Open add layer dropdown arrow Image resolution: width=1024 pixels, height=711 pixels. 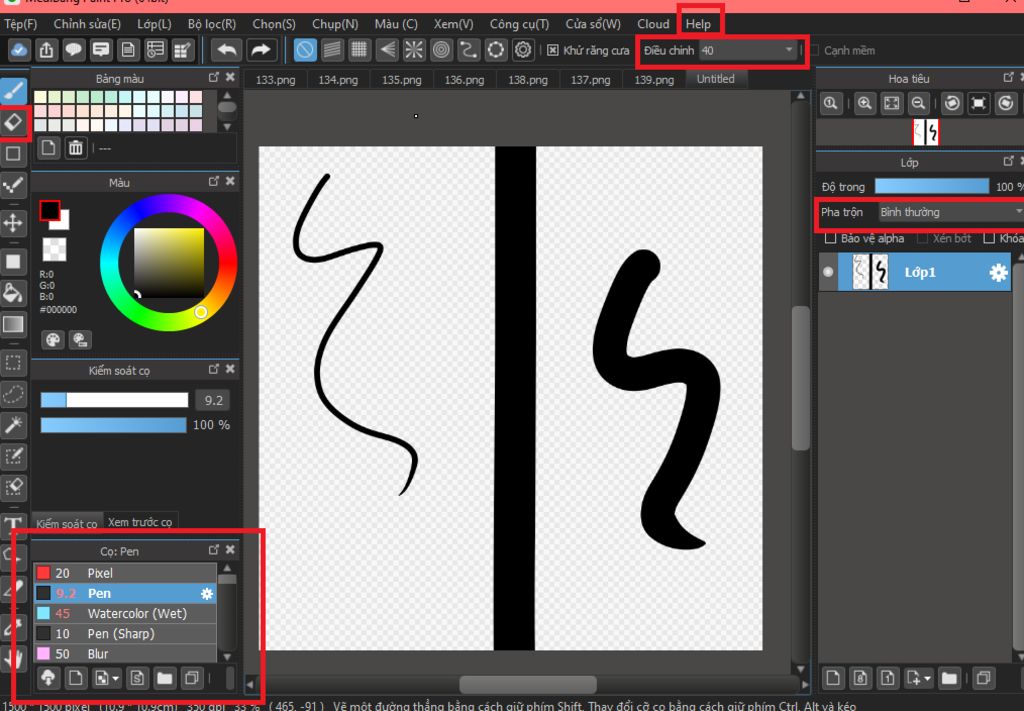(927, 679)
